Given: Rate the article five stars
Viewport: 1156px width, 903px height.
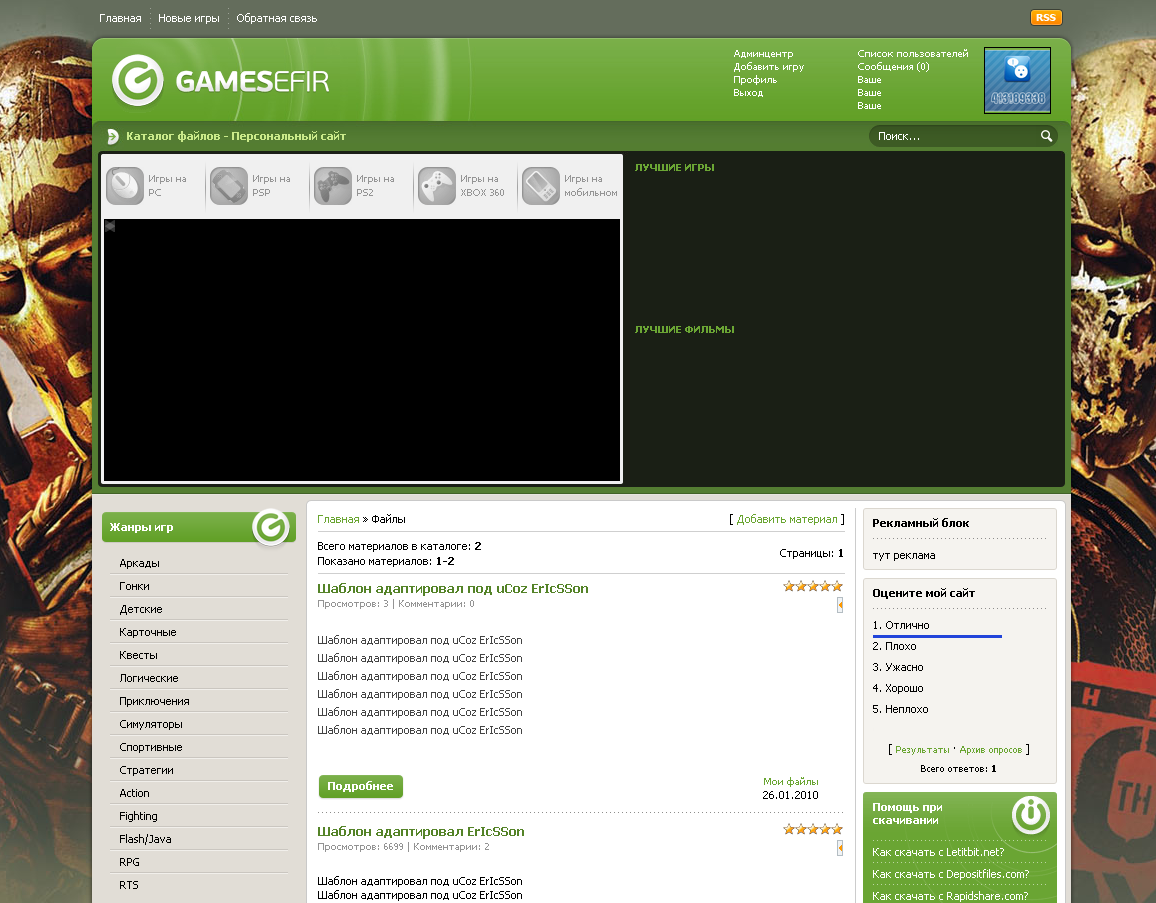Looking at the screenshot, I should point(837,586).
